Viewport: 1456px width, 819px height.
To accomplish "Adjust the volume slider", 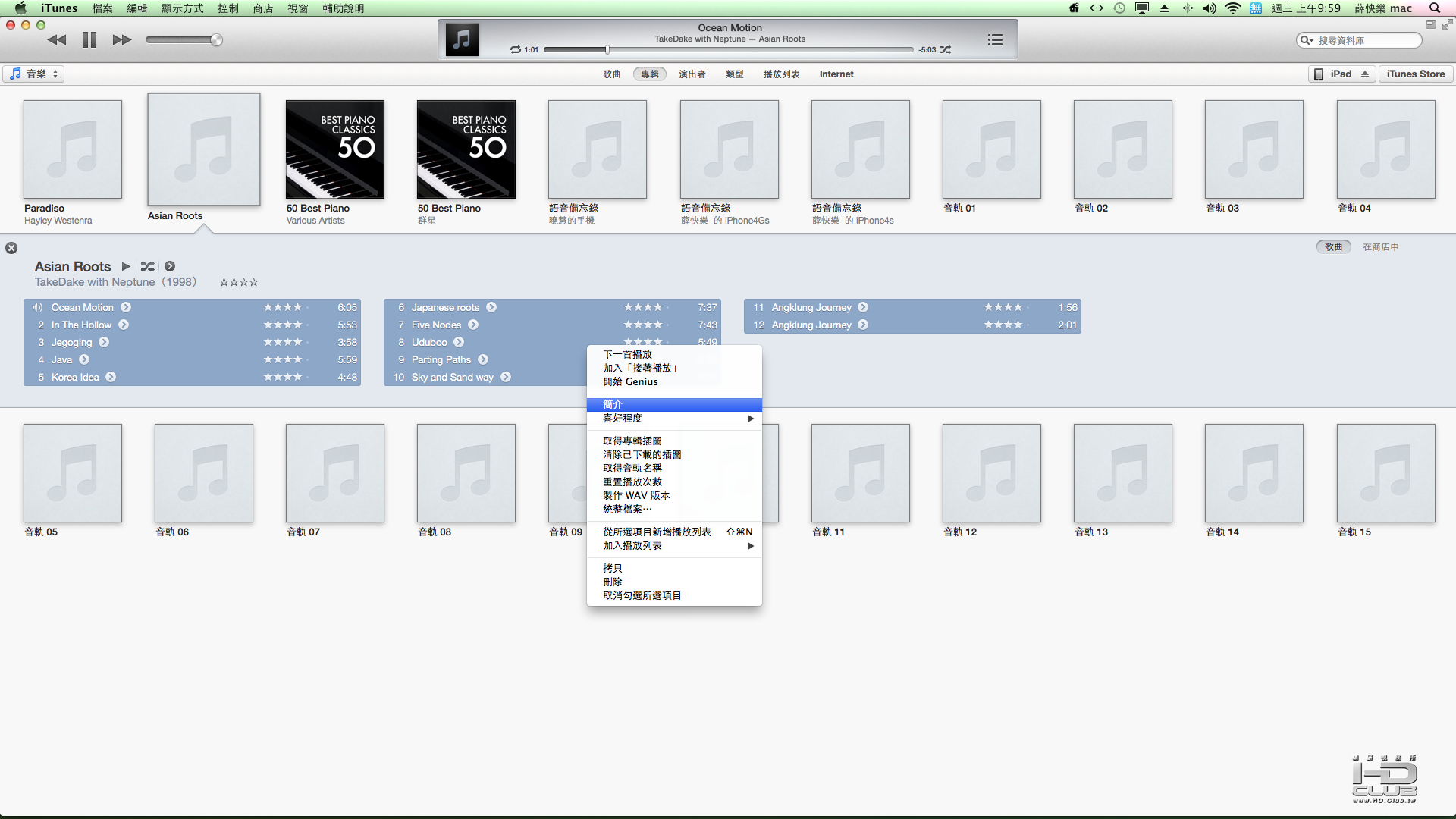I will point(216,39).
